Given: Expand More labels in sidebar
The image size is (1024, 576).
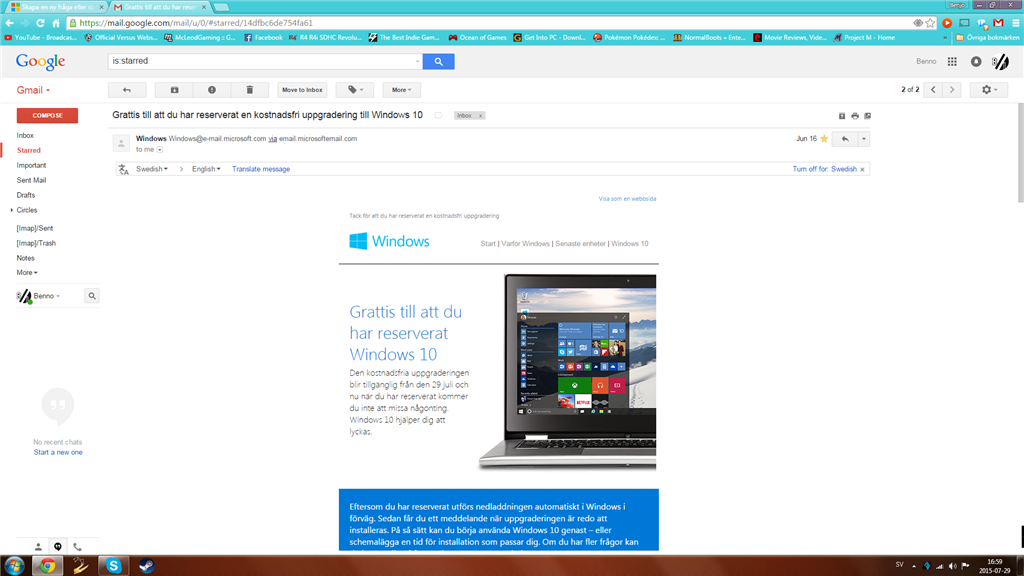Looking at the screenshot, I should point(27,273).
